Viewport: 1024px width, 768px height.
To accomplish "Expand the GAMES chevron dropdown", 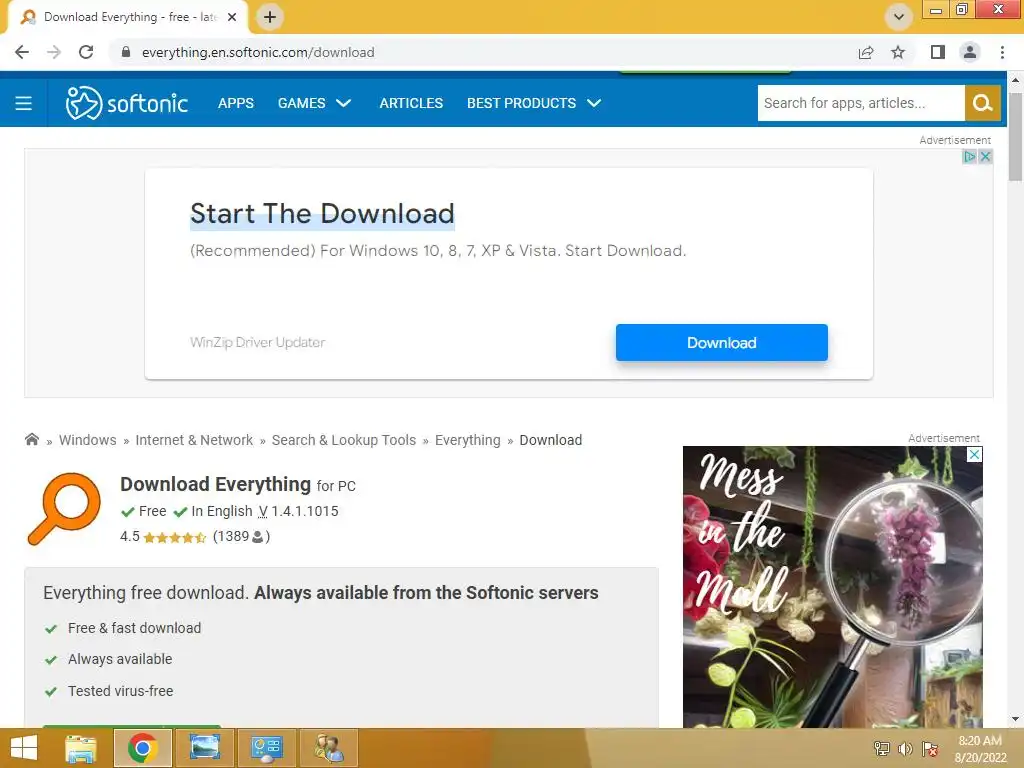I will pos(344,103).
